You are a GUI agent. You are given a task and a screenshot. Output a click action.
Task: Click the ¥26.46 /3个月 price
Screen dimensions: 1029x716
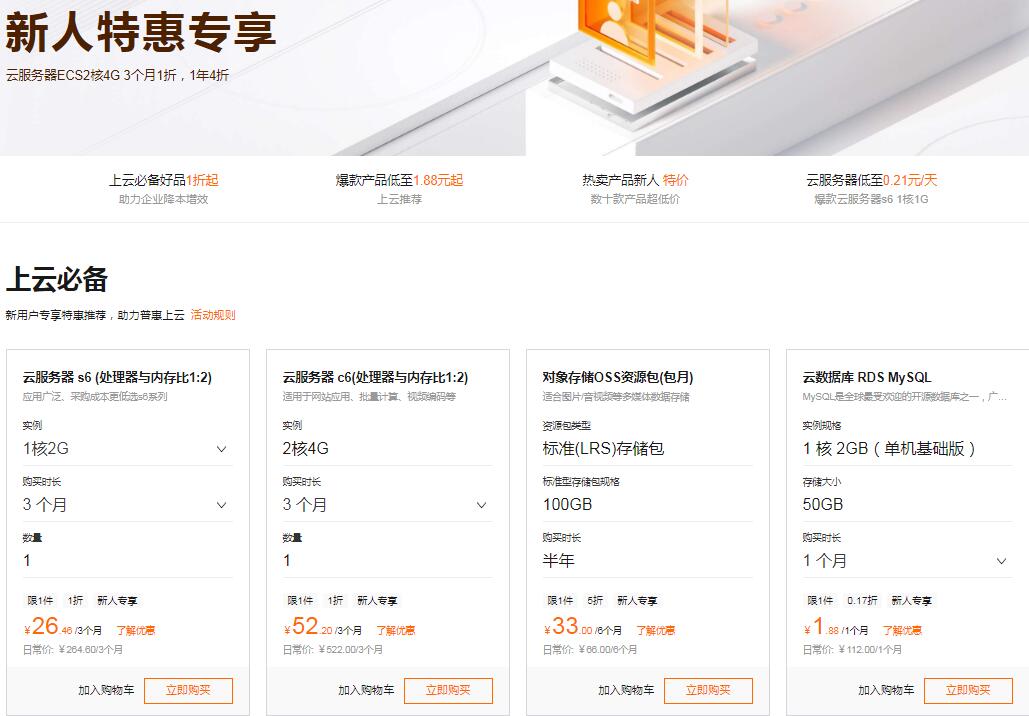pos(63,627)
